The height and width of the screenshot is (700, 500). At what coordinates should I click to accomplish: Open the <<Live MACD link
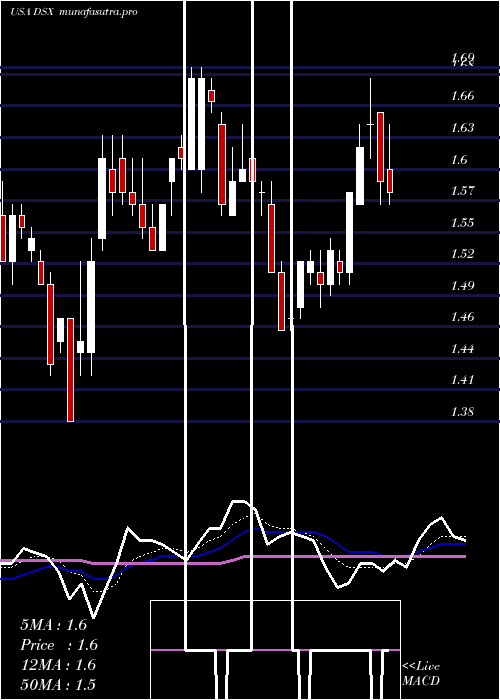421,673
